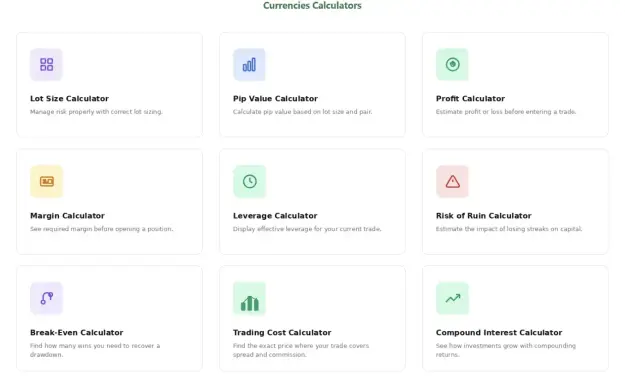
Task: Select the Break-Even Calculator title
Action: (x=77, y=332)
